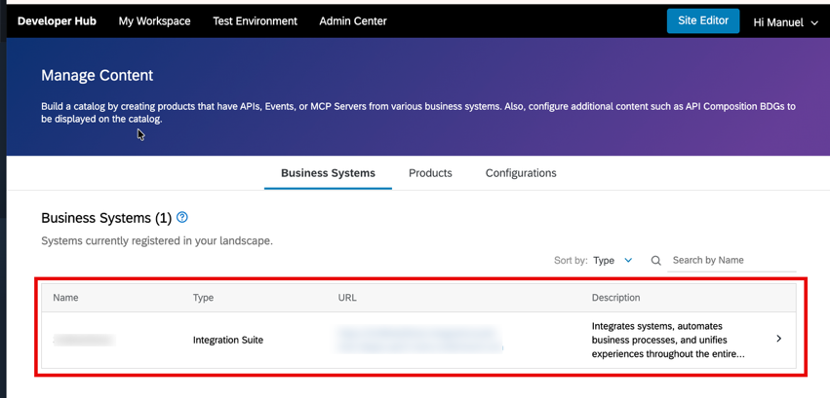834x403 pixels.
Task: Open the Integration Suite row chevron arrow
Action: 779,339
